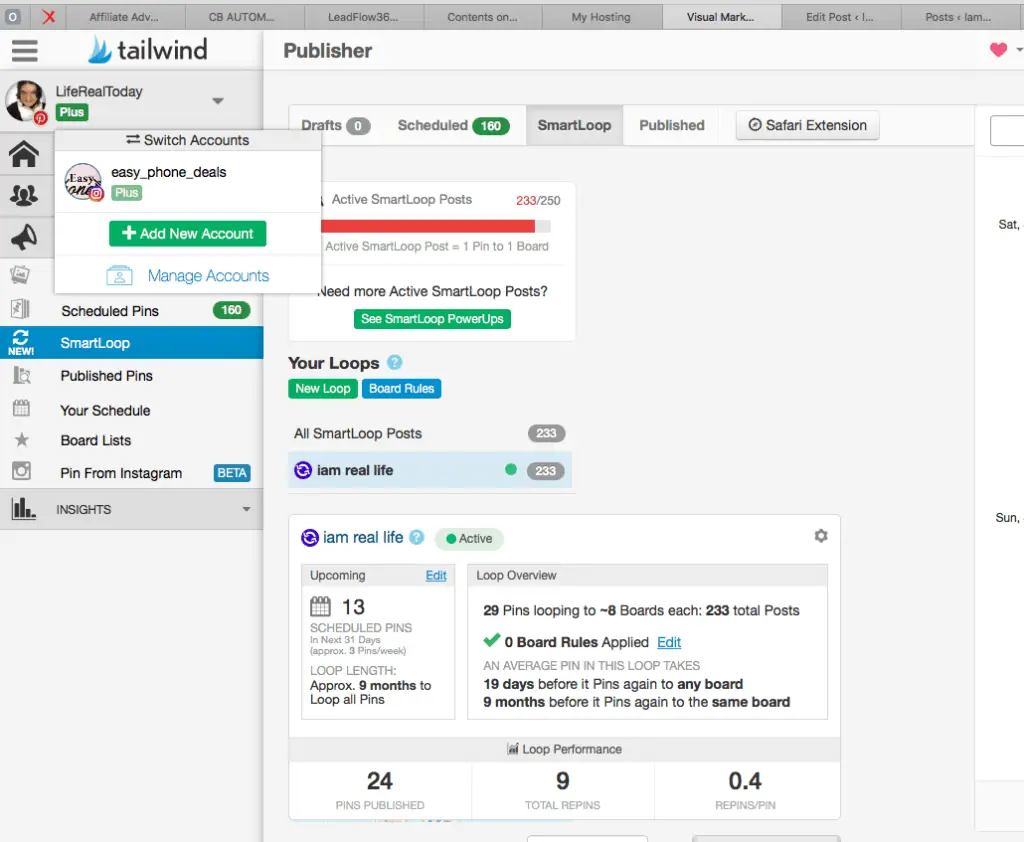Click the Manage Accounts icon
The width and height of the screenshot is (1024, 842).
click(x=120, y=276)
